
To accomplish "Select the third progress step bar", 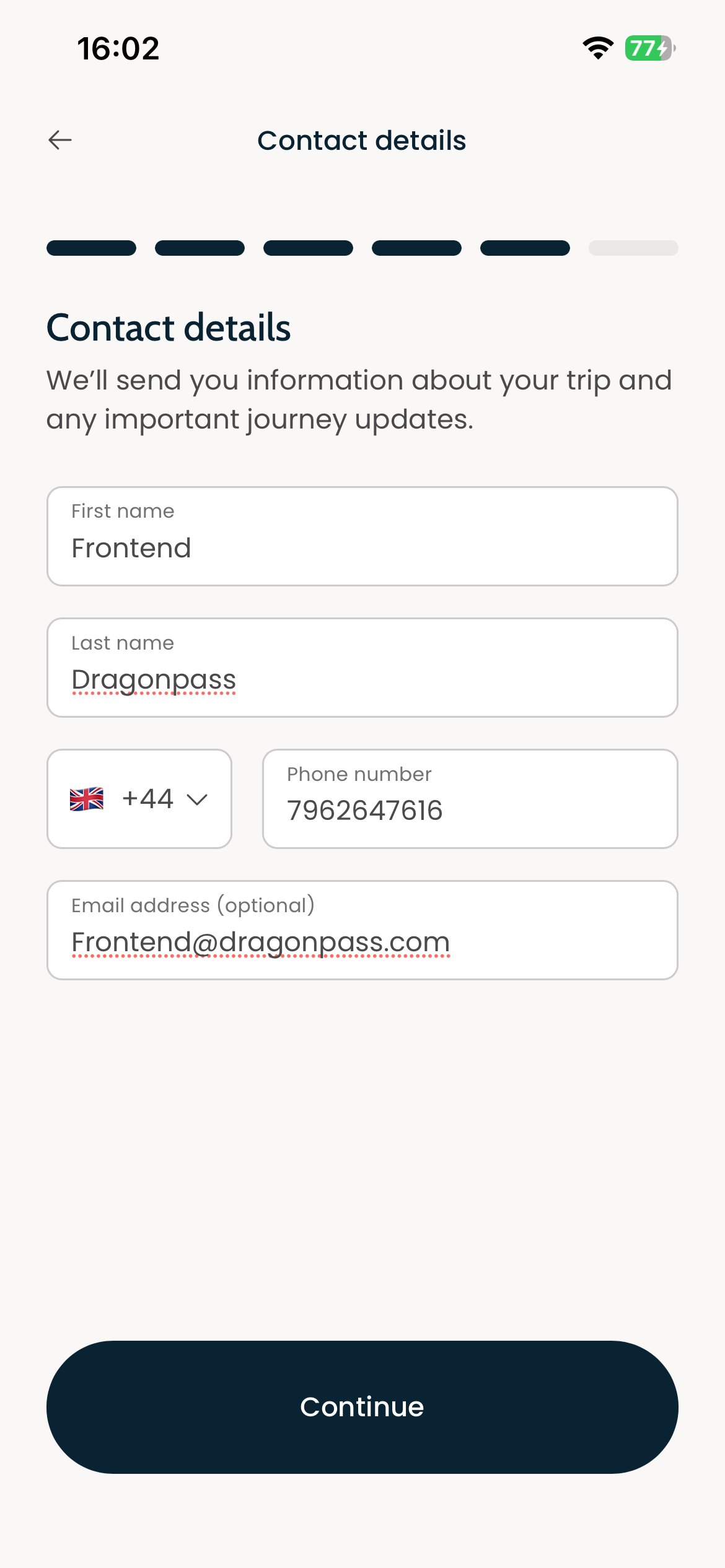I will tap(309, 248).
